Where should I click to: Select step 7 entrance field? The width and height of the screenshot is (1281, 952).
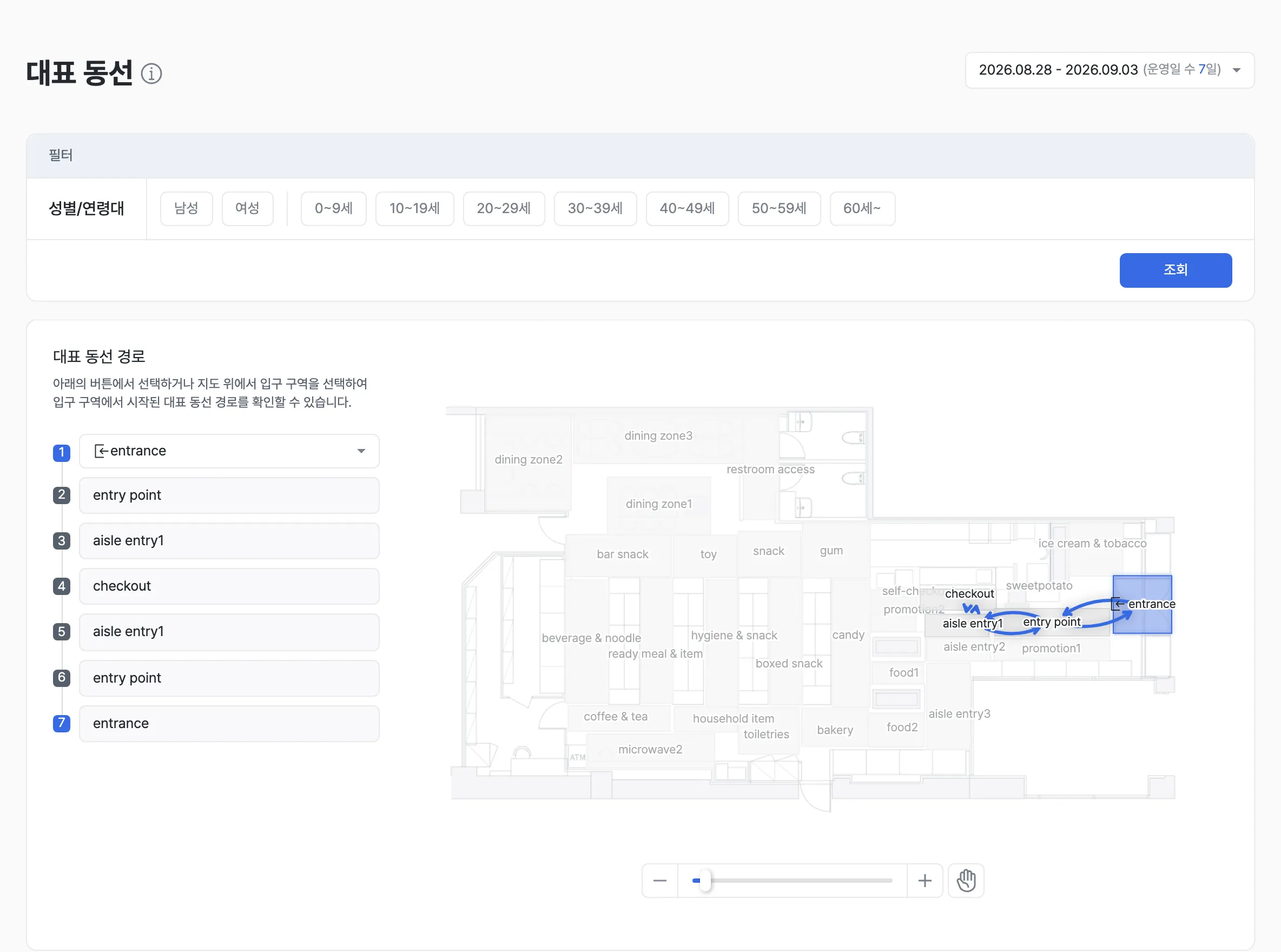coord(229,723)
